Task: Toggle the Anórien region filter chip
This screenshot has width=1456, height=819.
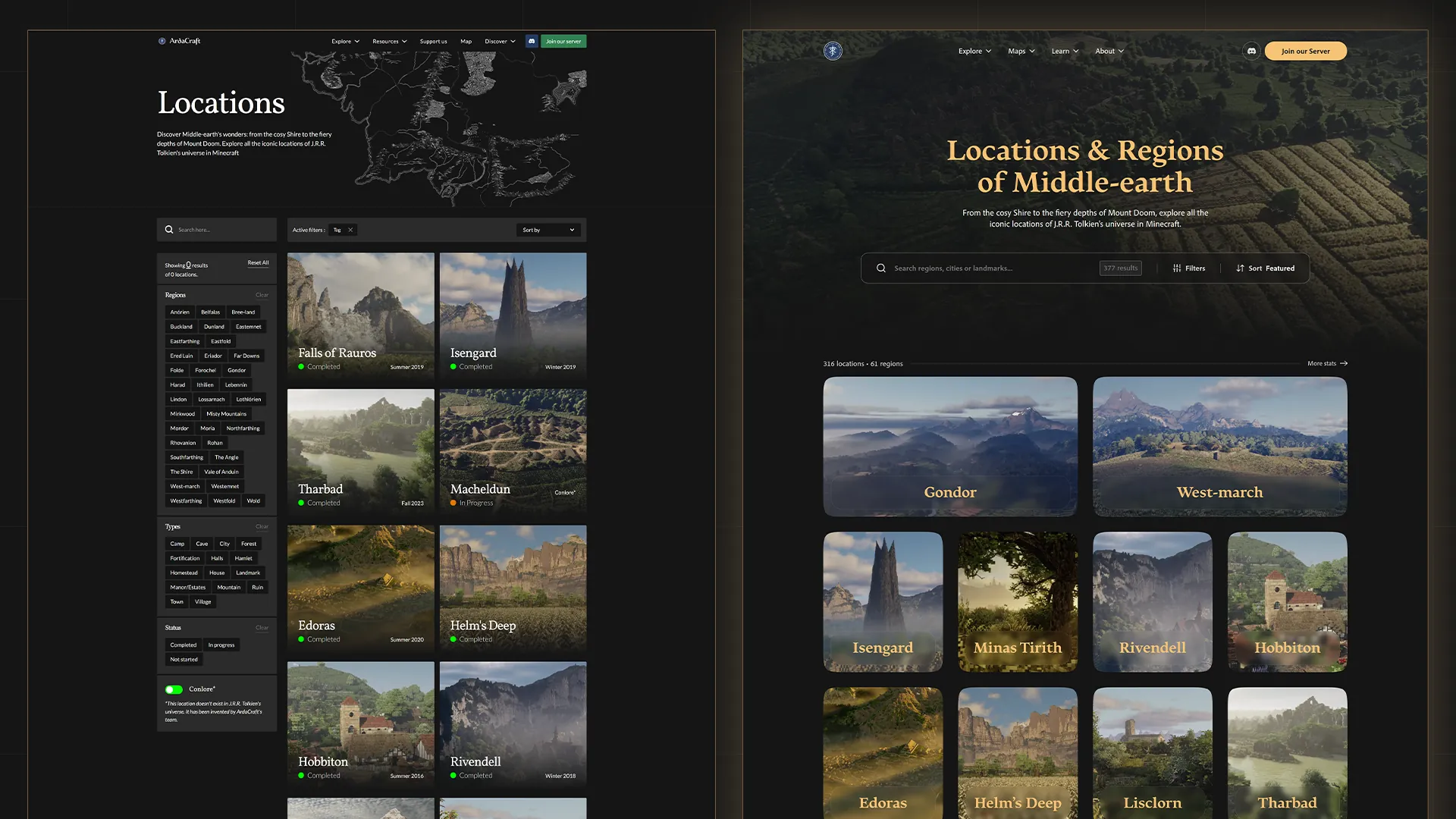Action: click(x=180, y=312)
